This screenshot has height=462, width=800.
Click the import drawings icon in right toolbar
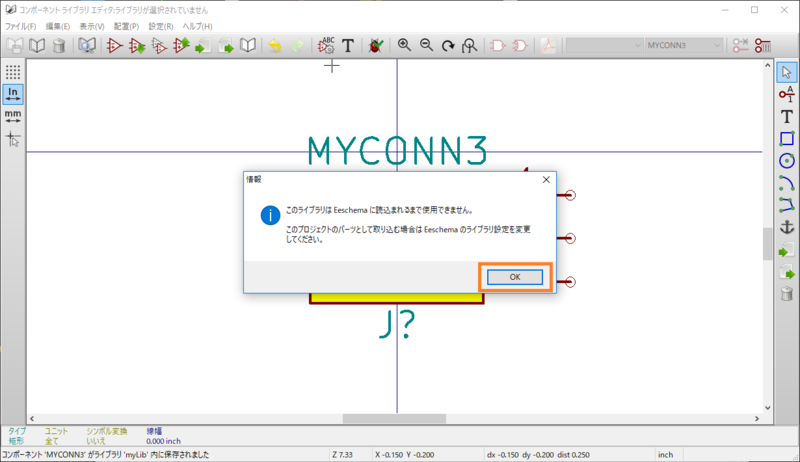click(x=787, y=250)
